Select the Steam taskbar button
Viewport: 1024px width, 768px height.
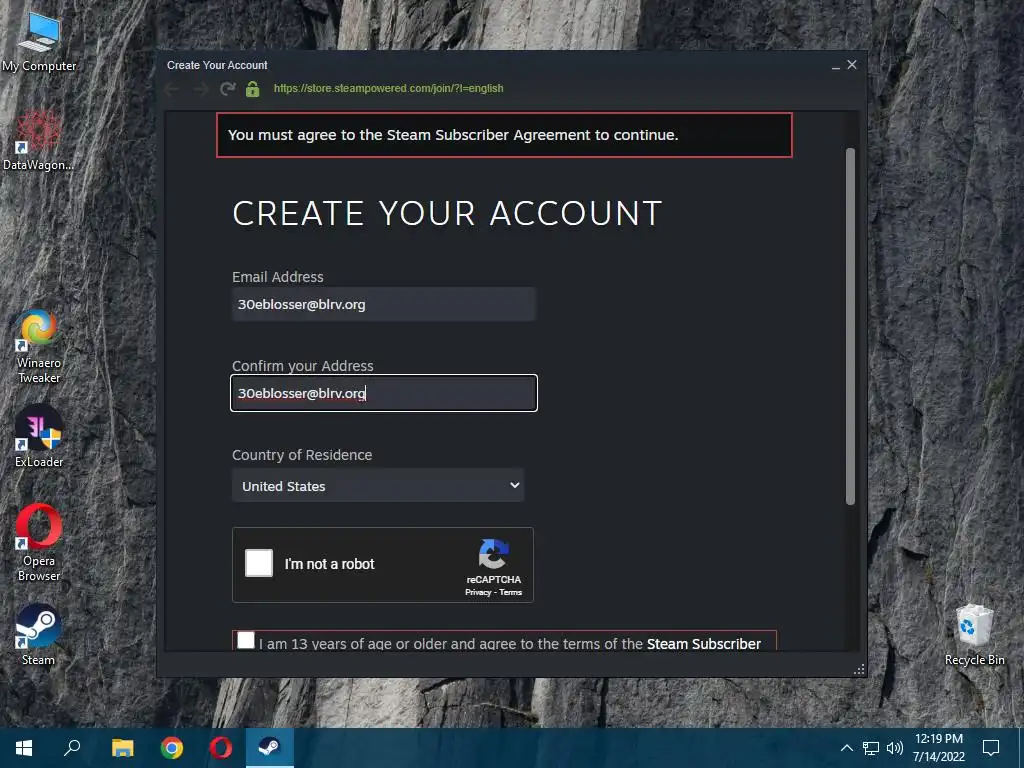(270, 748)
